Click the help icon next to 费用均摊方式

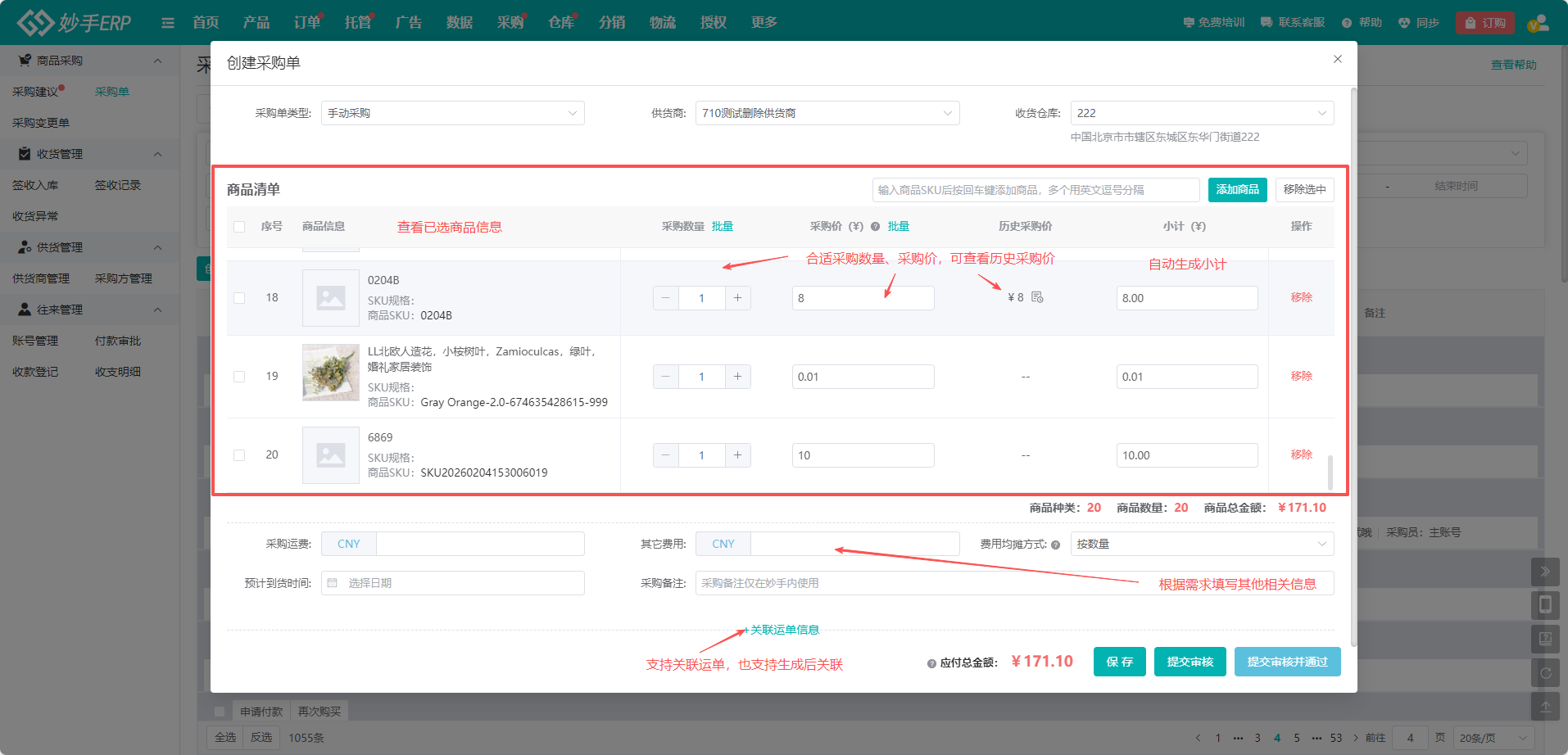pos(1055,545)
